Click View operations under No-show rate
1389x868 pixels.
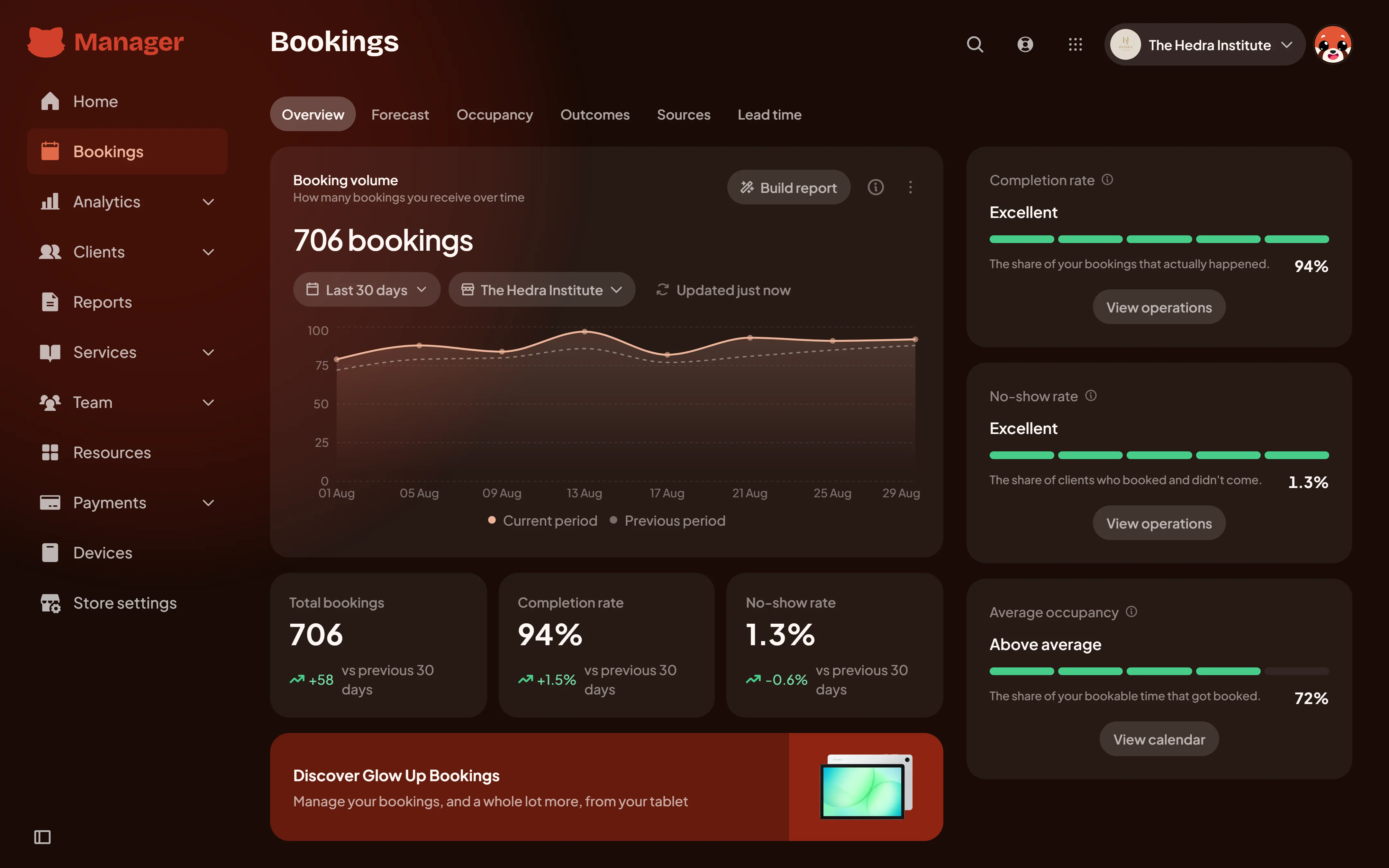(x=1159, y=523)
